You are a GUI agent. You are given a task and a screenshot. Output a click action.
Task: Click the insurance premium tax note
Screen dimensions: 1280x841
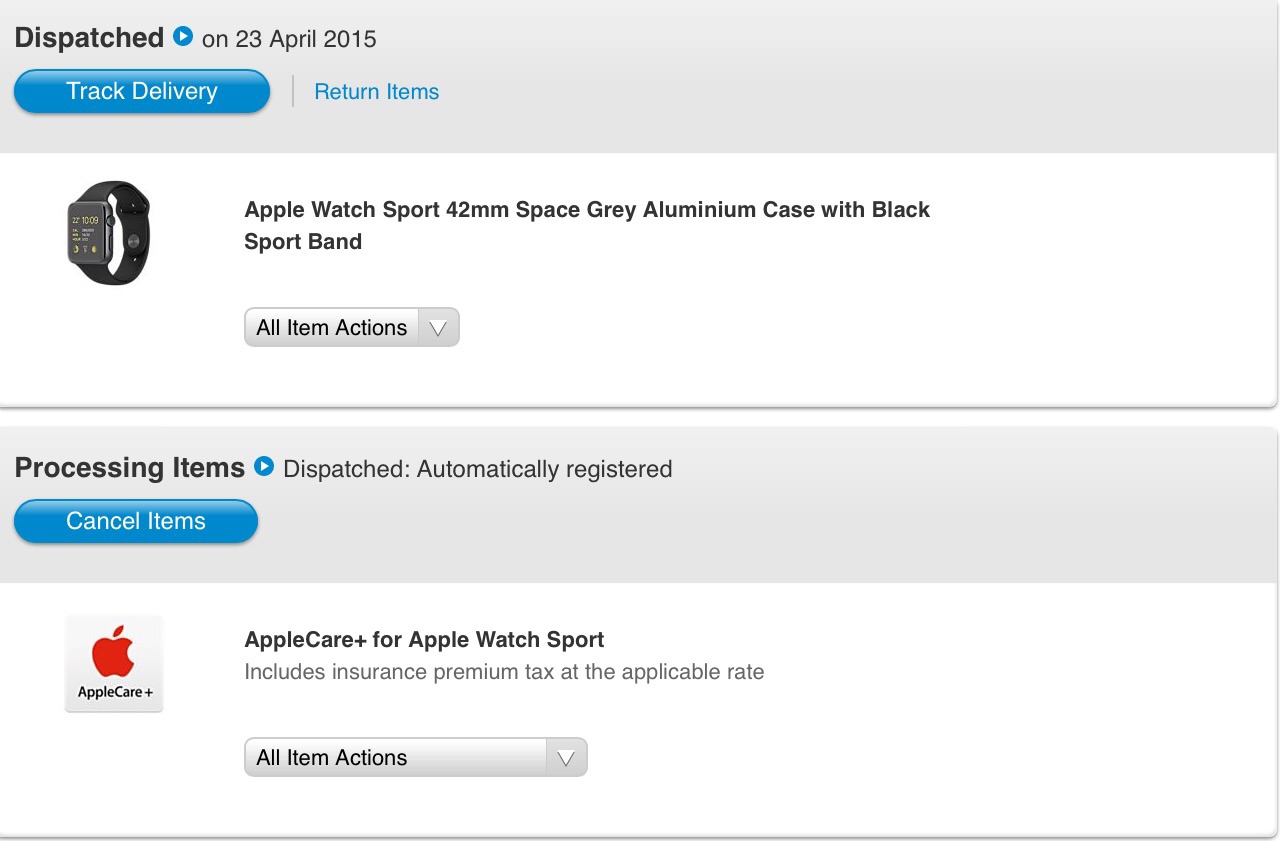(504, 672)
